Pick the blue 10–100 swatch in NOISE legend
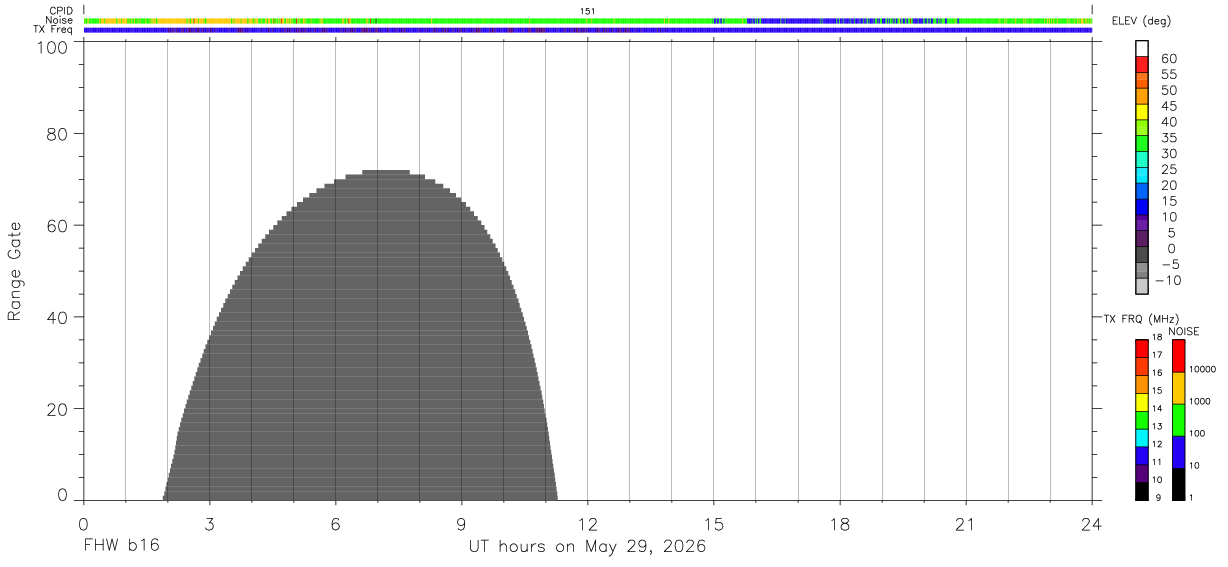This screenshot has height=567, width=1228. [x=1178, y=452]
